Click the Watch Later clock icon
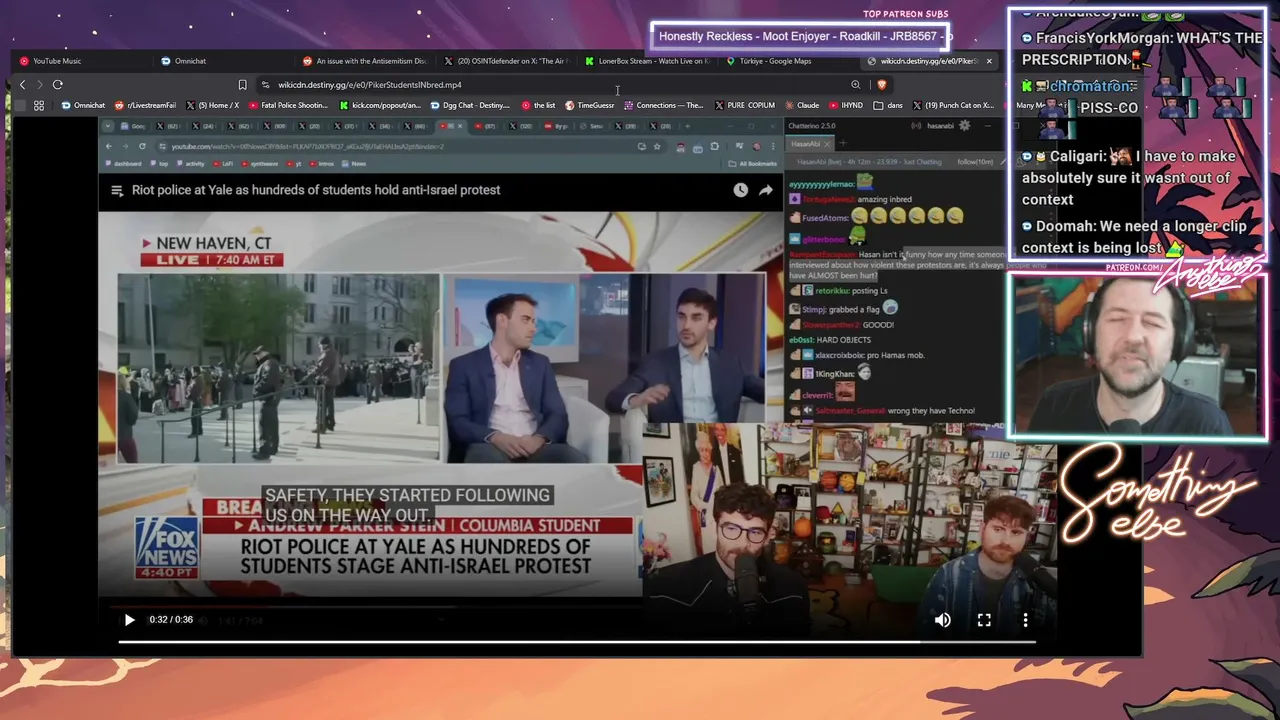This screenshot has width=1280, height=720. click(x=740, y=190)
